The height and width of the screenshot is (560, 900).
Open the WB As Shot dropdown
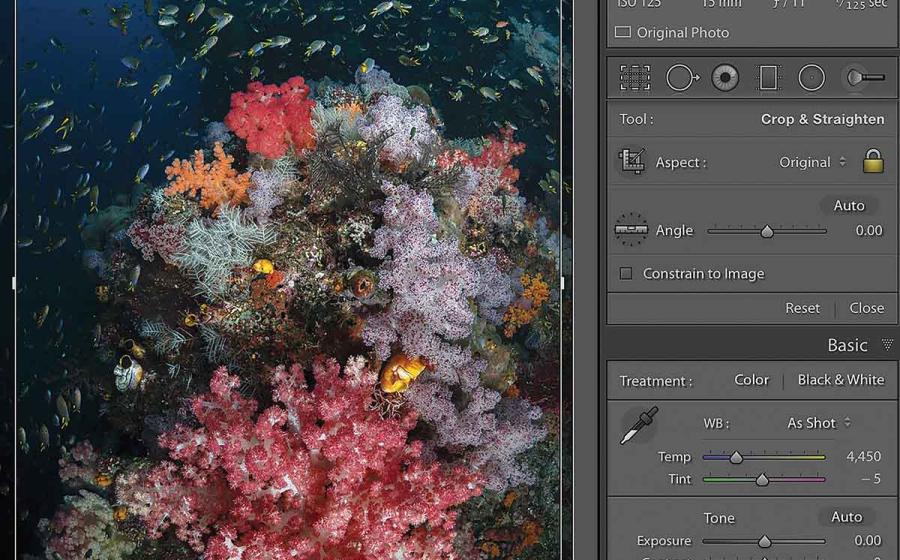coord(818,423)
